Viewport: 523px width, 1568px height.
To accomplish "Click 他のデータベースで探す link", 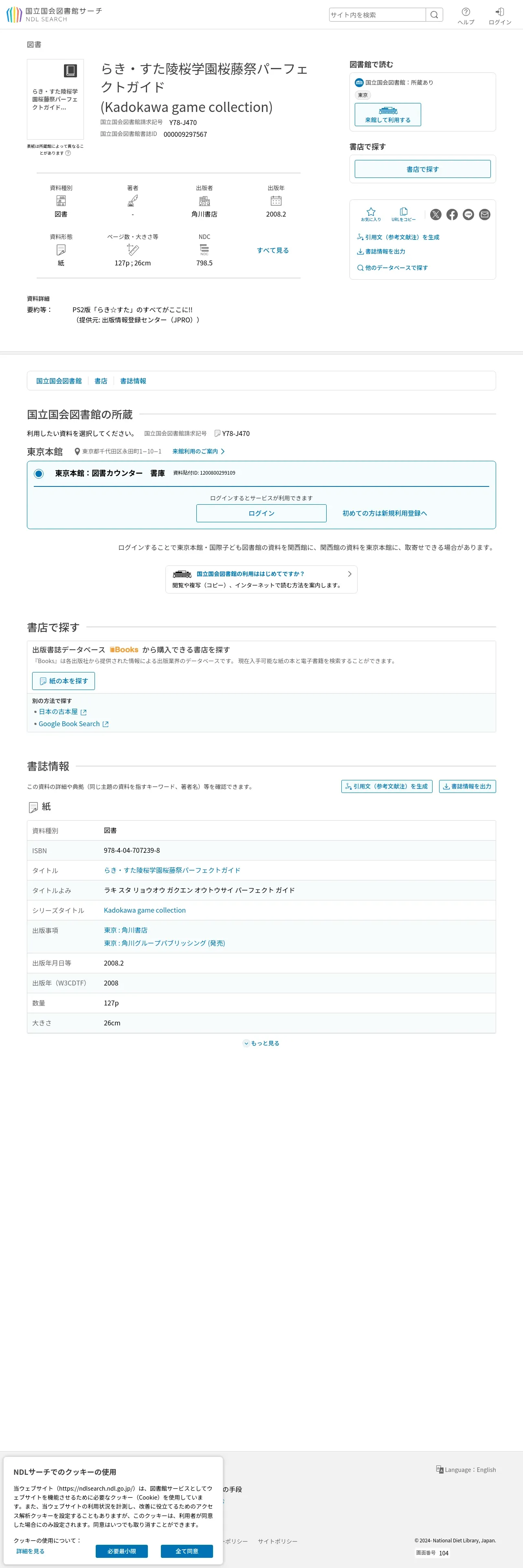I will (x=393, y=268).
